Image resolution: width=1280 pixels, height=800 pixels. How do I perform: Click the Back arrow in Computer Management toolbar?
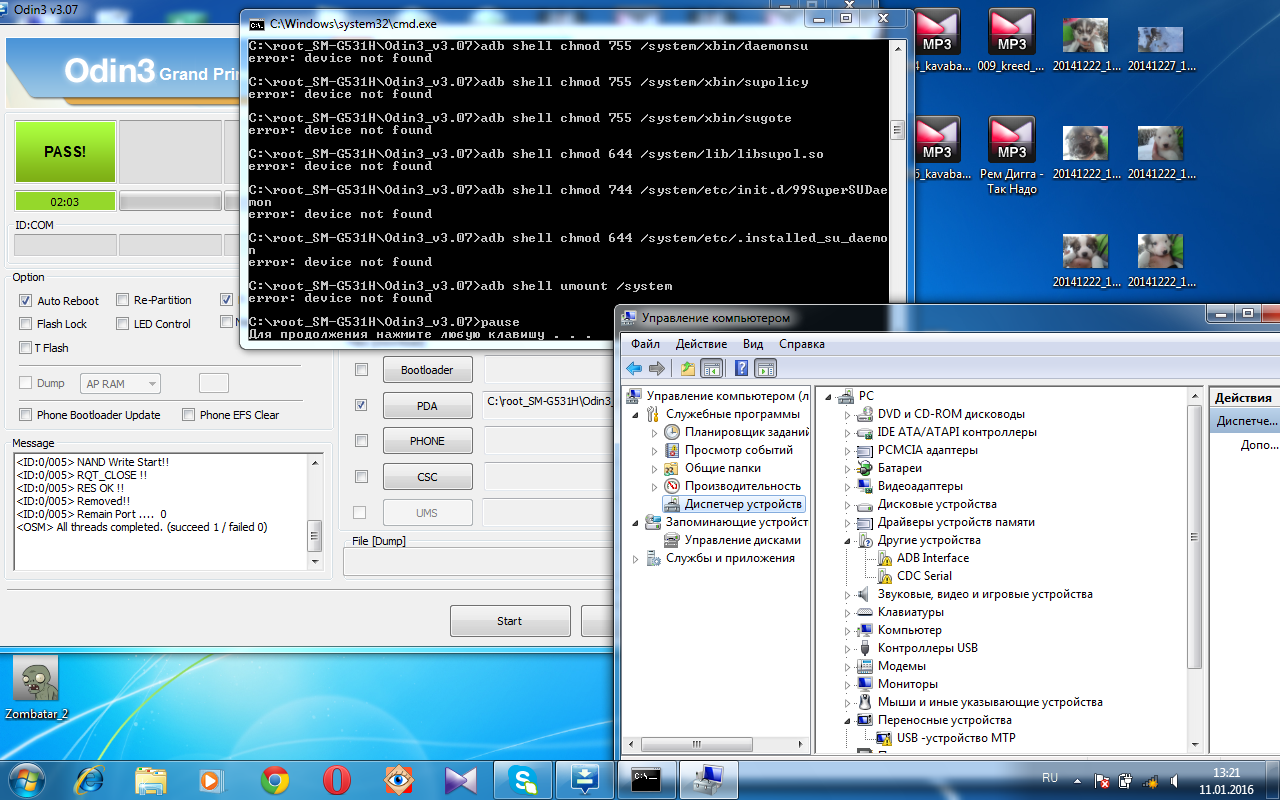coord(634,368)
